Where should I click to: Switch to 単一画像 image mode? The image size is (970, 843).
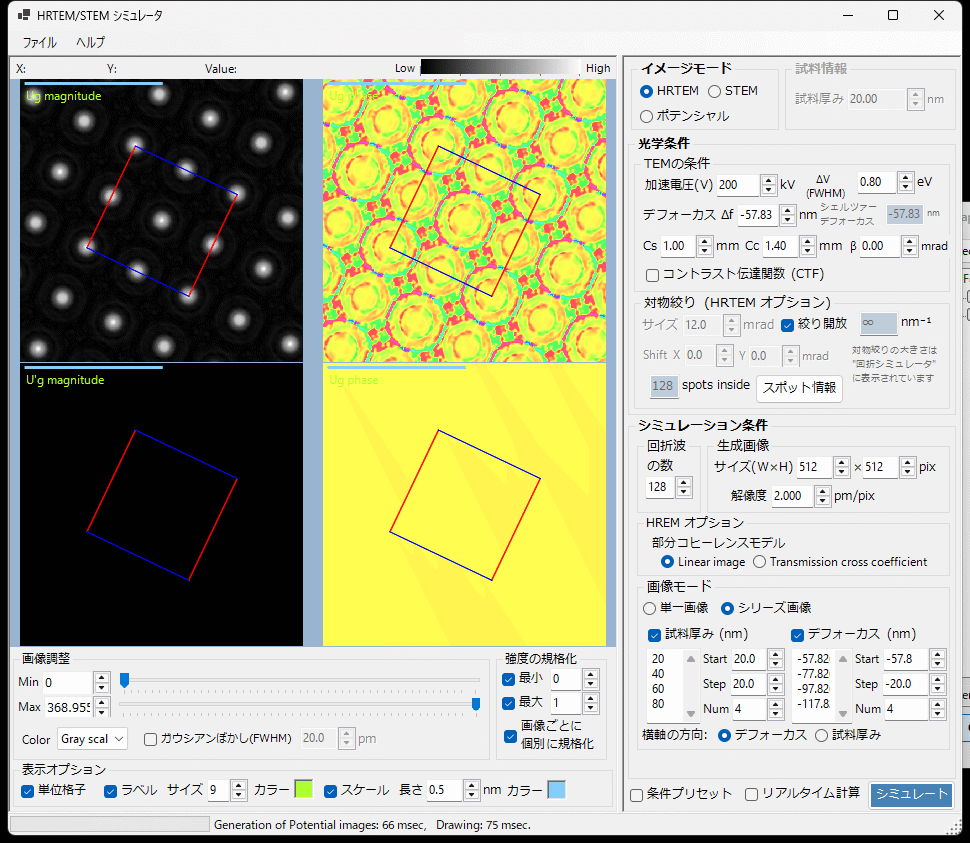pos(649,607)
